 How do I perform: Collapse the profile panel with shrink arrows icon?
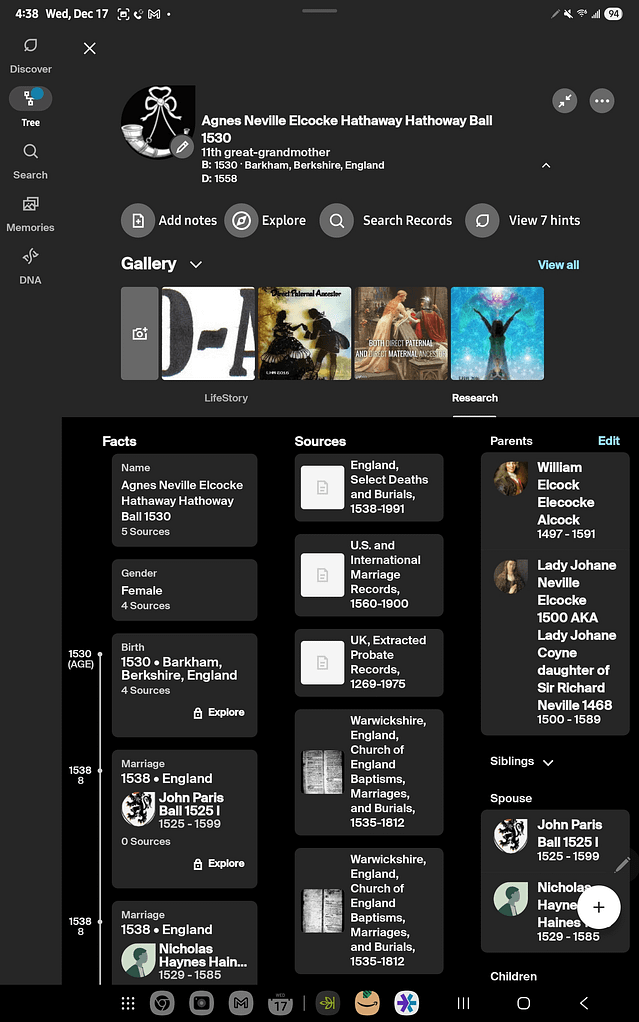pos(565,101)
